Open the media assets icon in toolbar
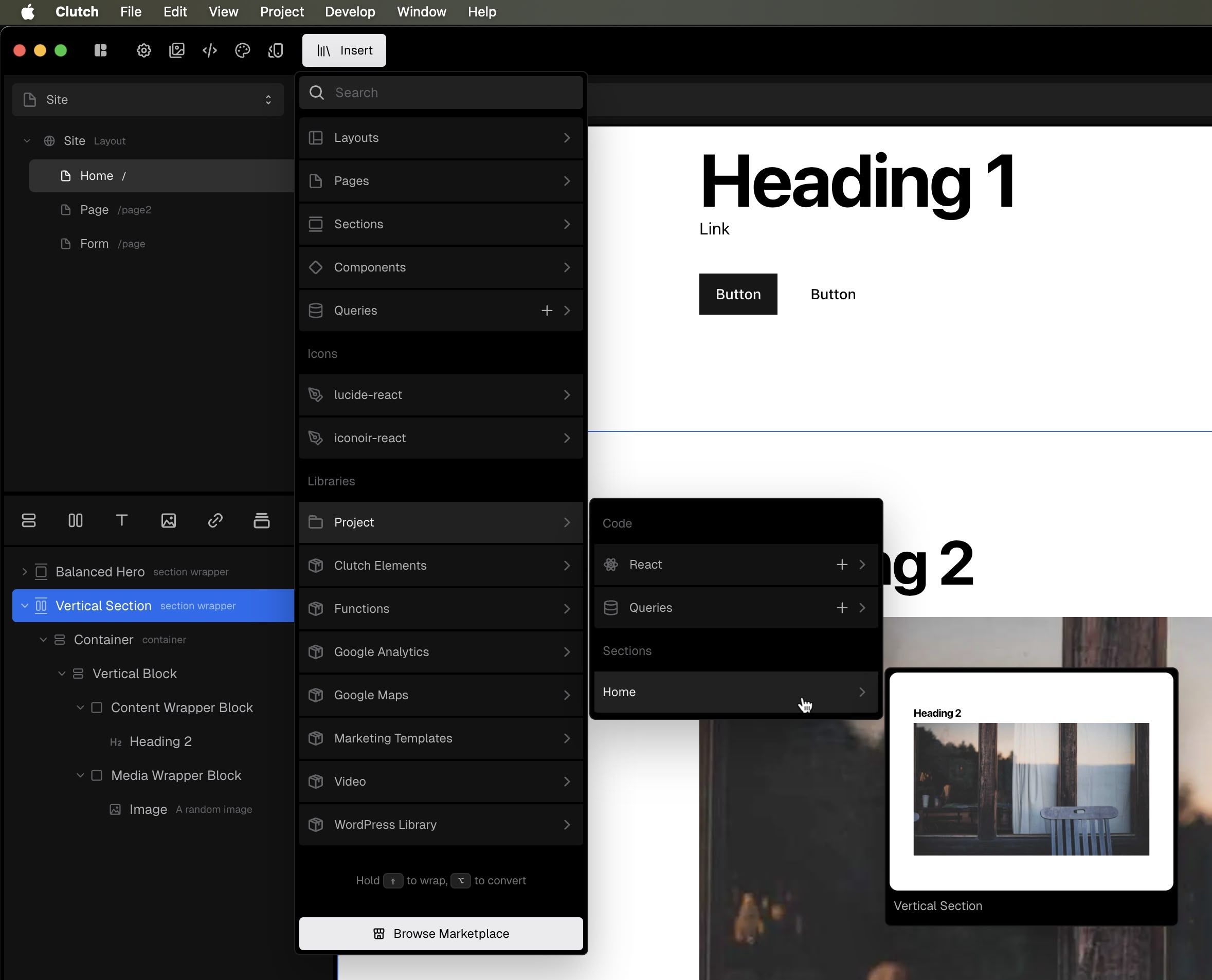The height and width of the screenshot is (980, 1212). 177,51
